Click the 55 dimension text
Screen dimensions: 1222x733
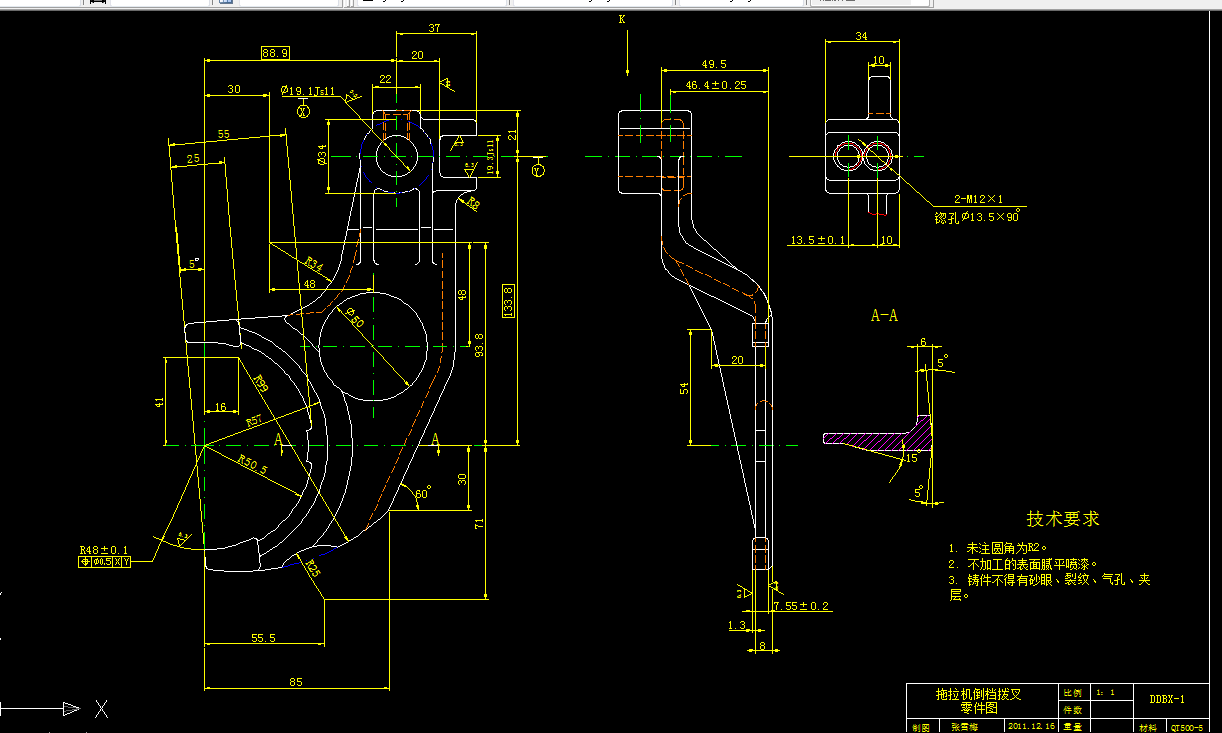tap(223, 134)
